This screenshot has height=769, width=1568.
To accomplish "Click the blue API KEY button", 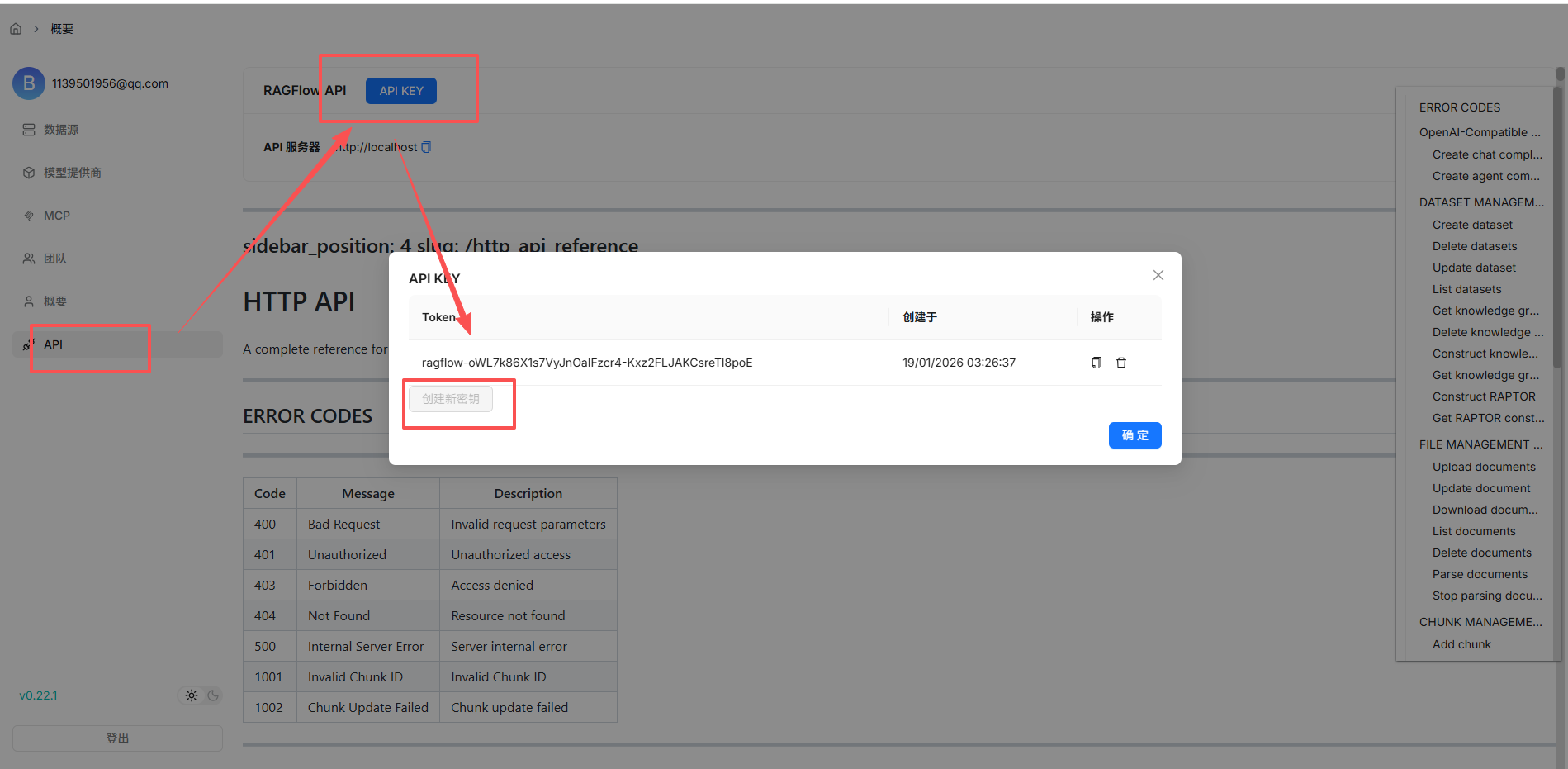I will pyautogui.click(x=401, y=91).
